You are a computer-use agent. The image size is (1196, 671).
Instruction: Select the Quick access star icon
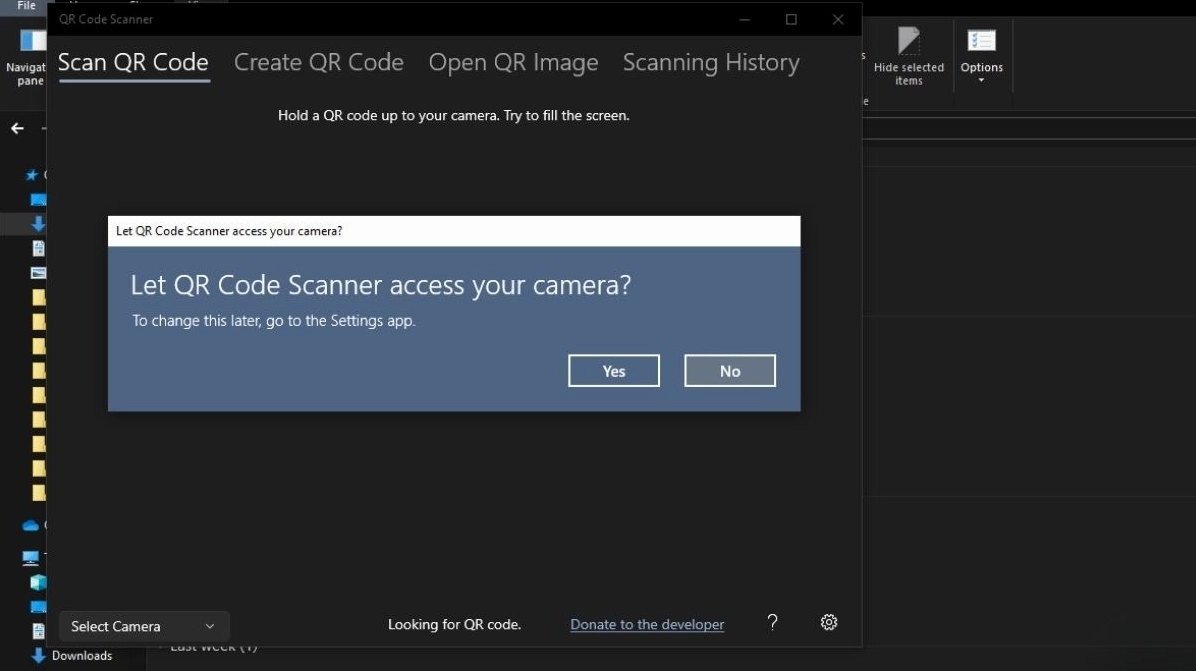pyautogui.click(x=31, y=175)
